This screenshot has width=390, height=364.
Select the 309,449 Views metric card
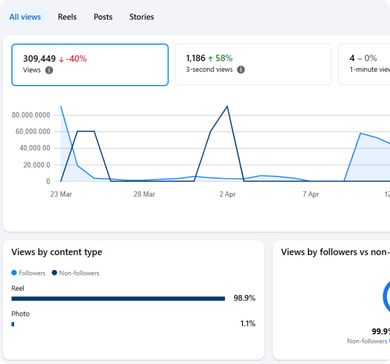point(90,65)
